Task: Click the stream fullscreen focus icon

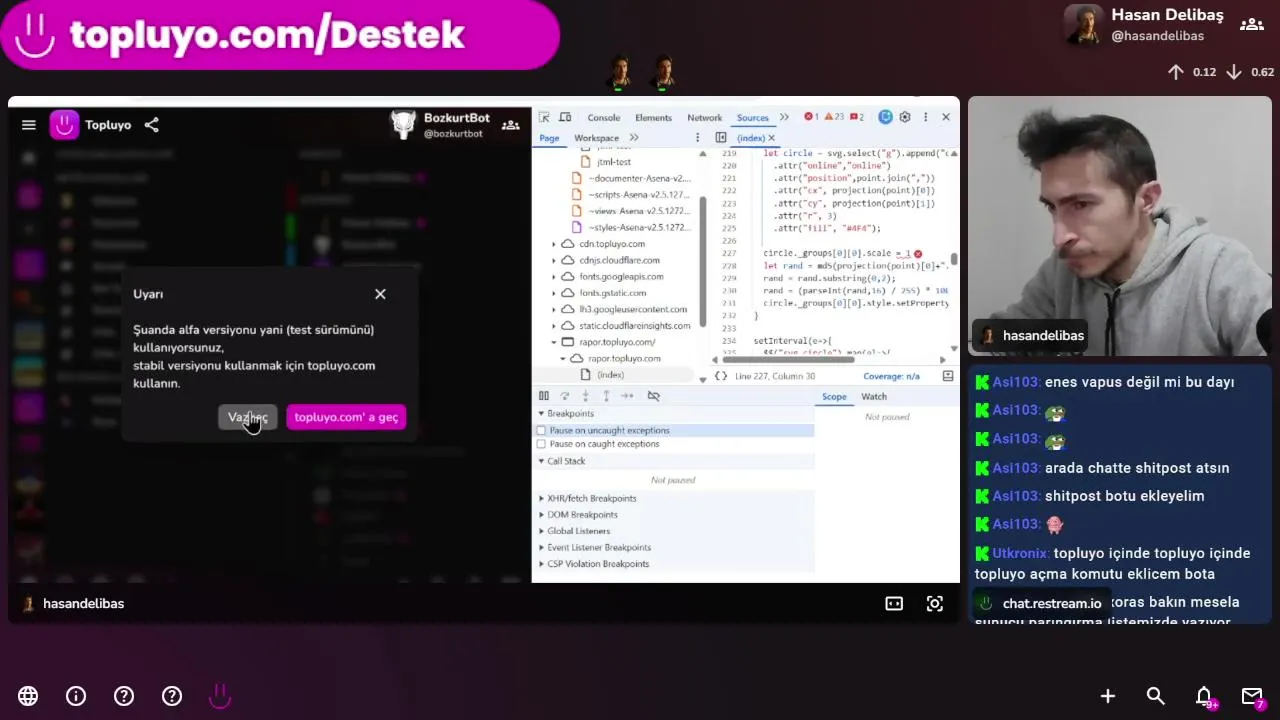Action: (x=935, y=604)
